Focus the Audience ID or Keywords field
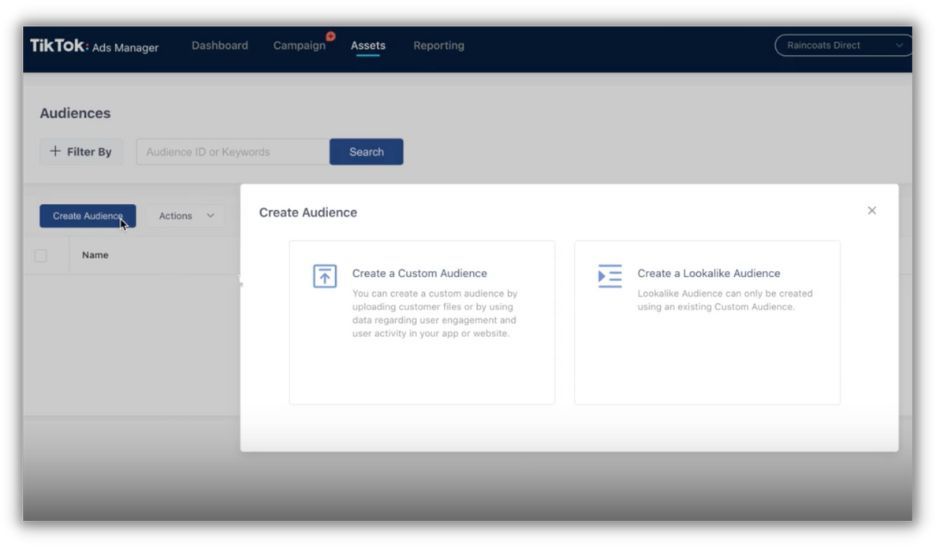 click(232, 152)
